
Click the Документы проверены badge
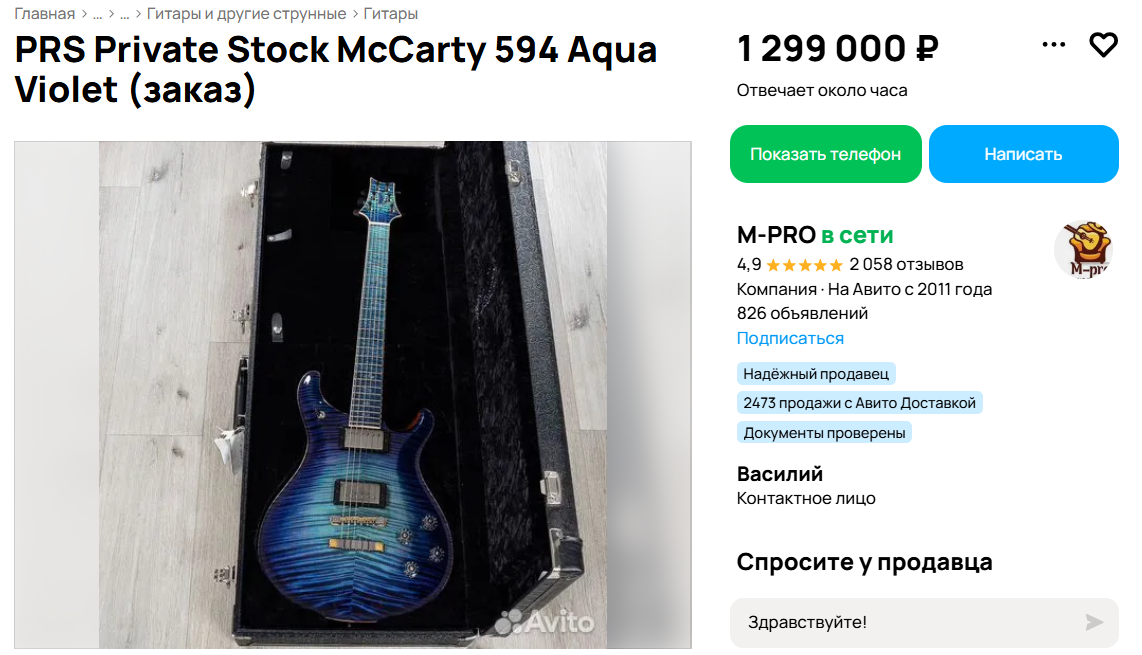point(824,433)
